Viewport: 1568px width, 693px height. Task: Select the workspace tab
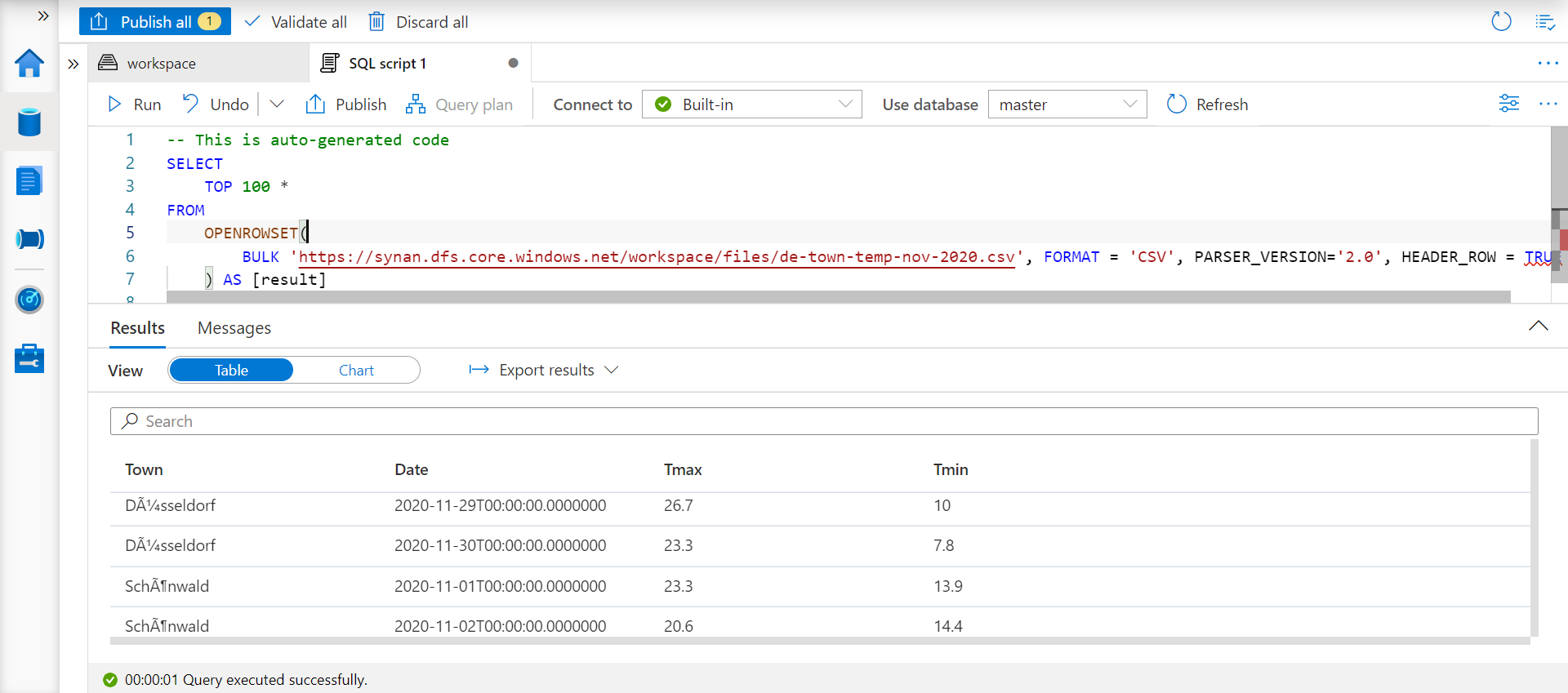pyautogui.click(x=162, y=64)
